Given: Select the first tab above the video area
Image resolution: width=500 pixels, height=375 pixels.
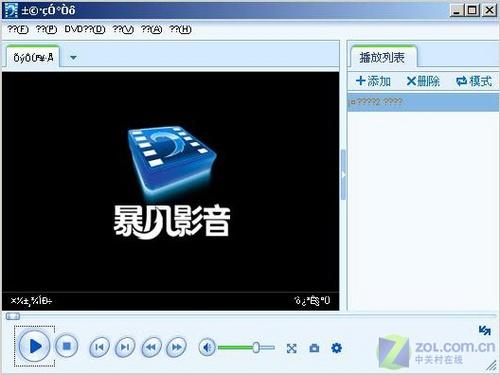Looking at the screenshot, I should tap(33, 57).
